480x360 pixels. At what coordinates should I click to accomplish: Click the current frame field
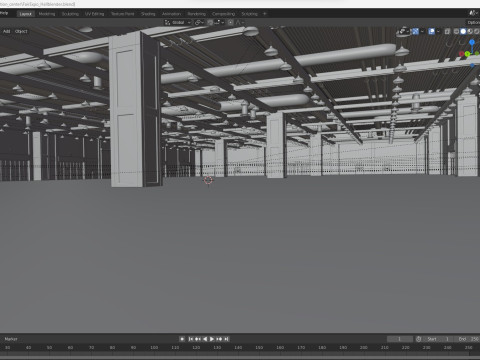tap(400, 339)
